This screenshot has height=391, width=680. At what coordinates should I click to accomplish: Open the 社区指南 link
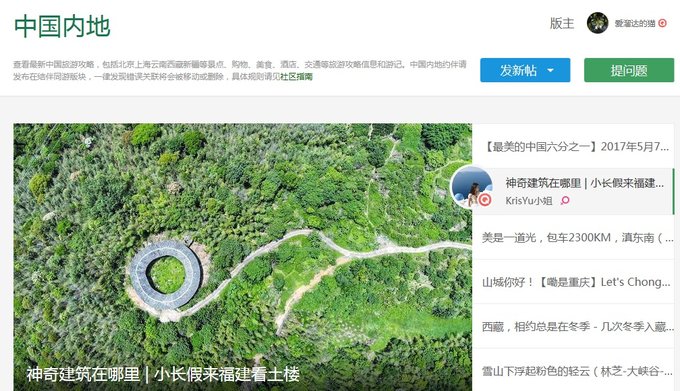296,77
